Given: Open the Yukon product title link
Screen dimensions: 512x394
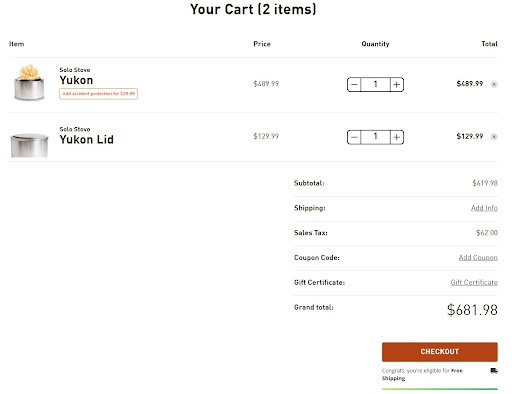Looking at the screenshot, I should click(x=76, y=80).
